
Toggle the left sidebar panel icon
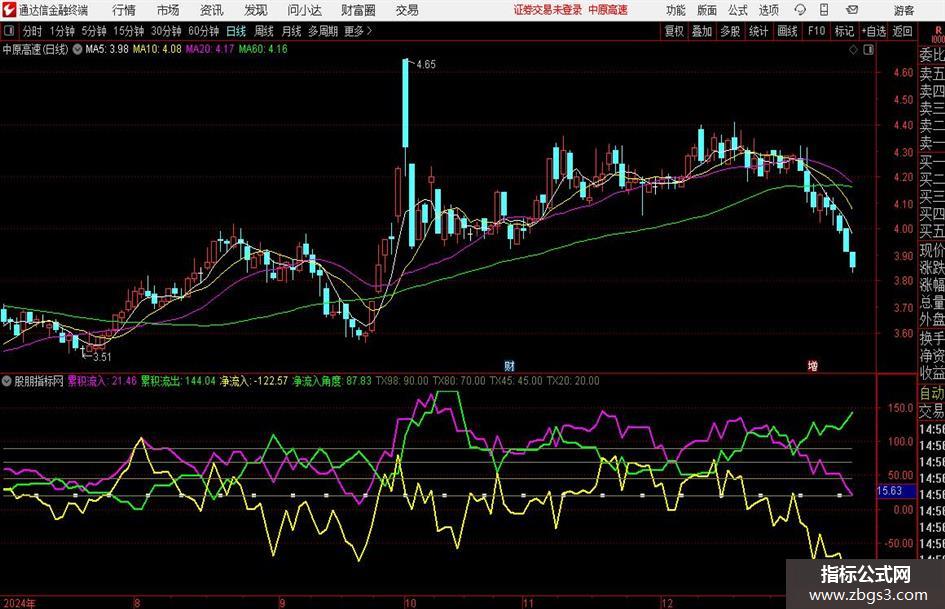[x=8, y=30]
